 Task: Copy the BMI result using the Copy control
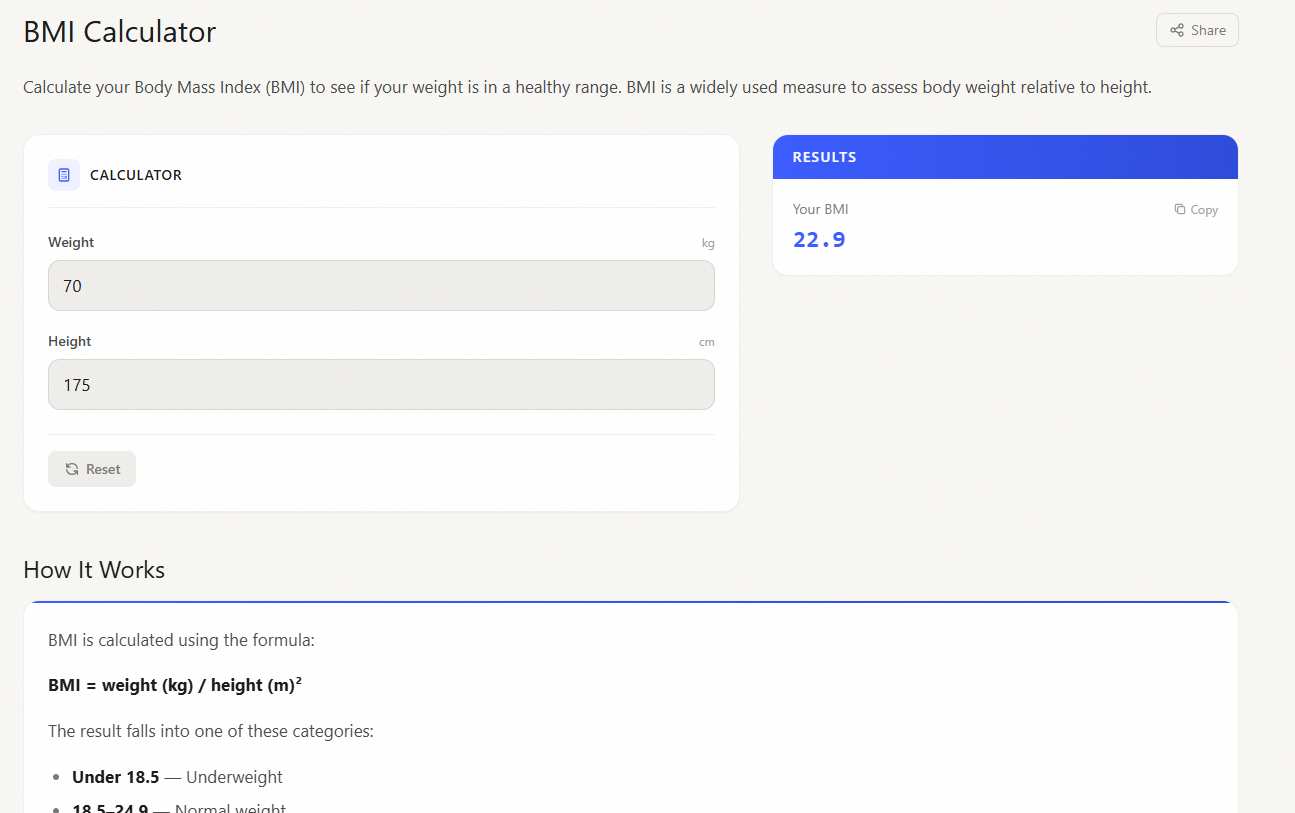coord(1195,209)
